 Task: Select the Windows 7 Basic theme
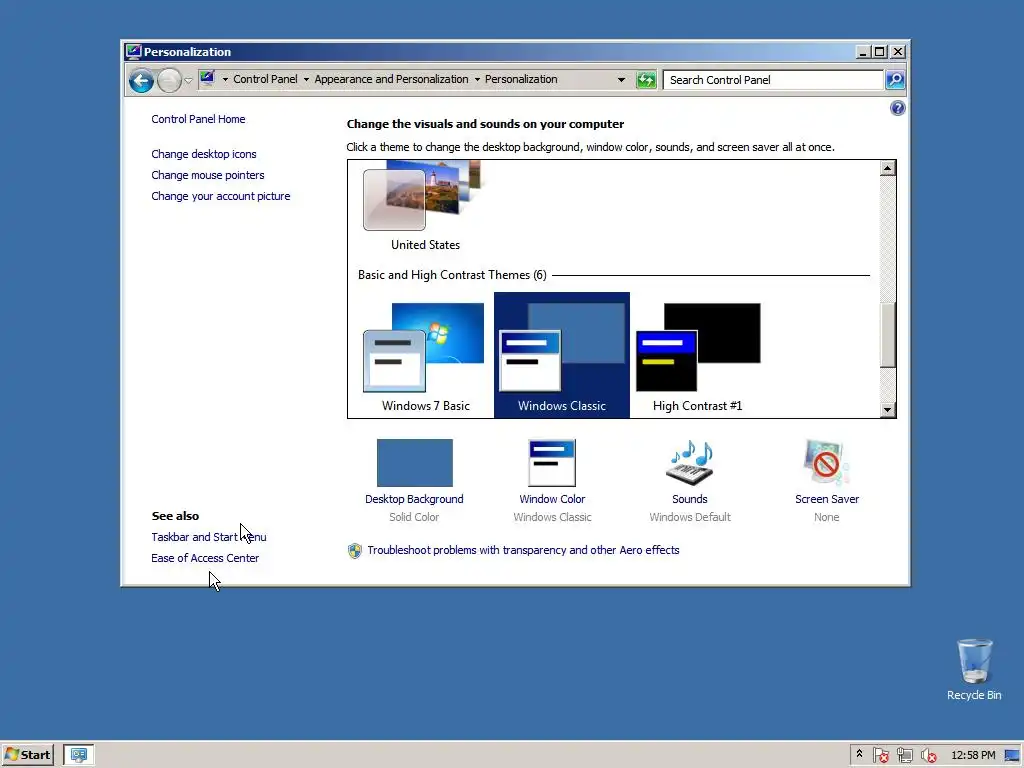click(425, 355)
